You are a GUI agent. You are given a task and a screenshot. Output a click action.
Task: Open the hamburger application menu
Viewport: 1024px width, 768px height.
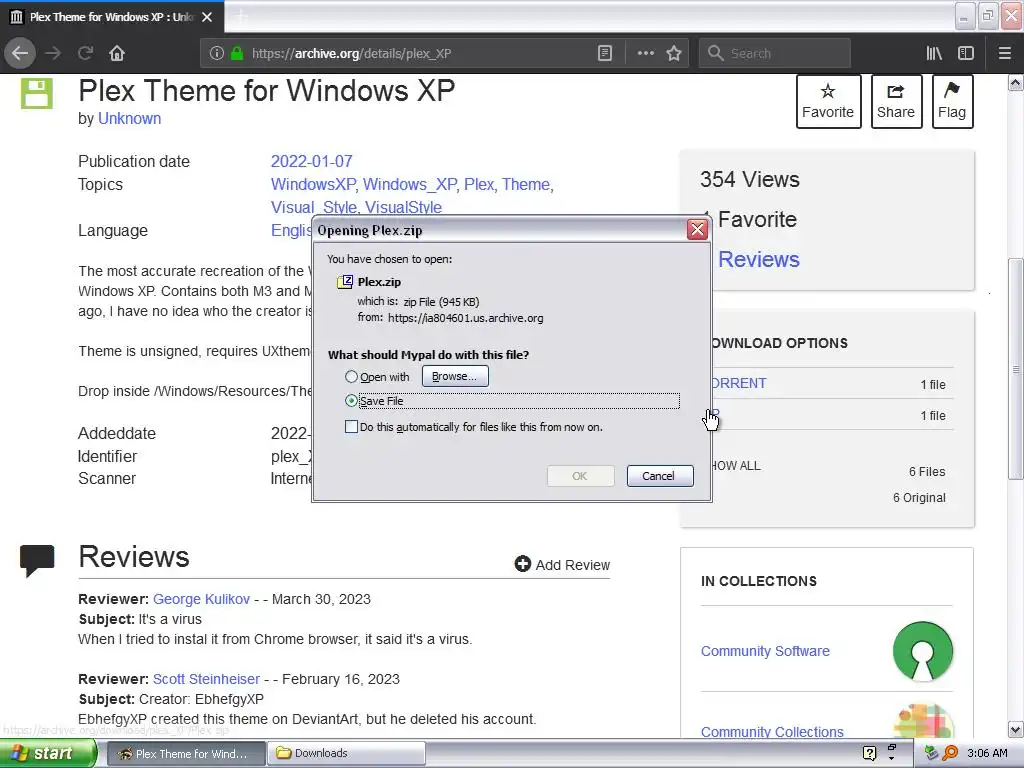1005,54
